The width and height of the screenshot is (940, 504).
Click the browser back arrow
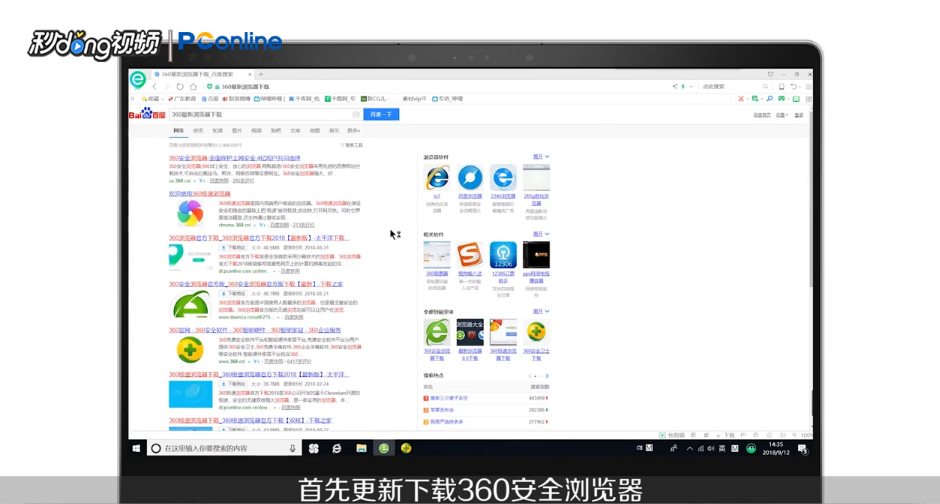tap(155, 86)
